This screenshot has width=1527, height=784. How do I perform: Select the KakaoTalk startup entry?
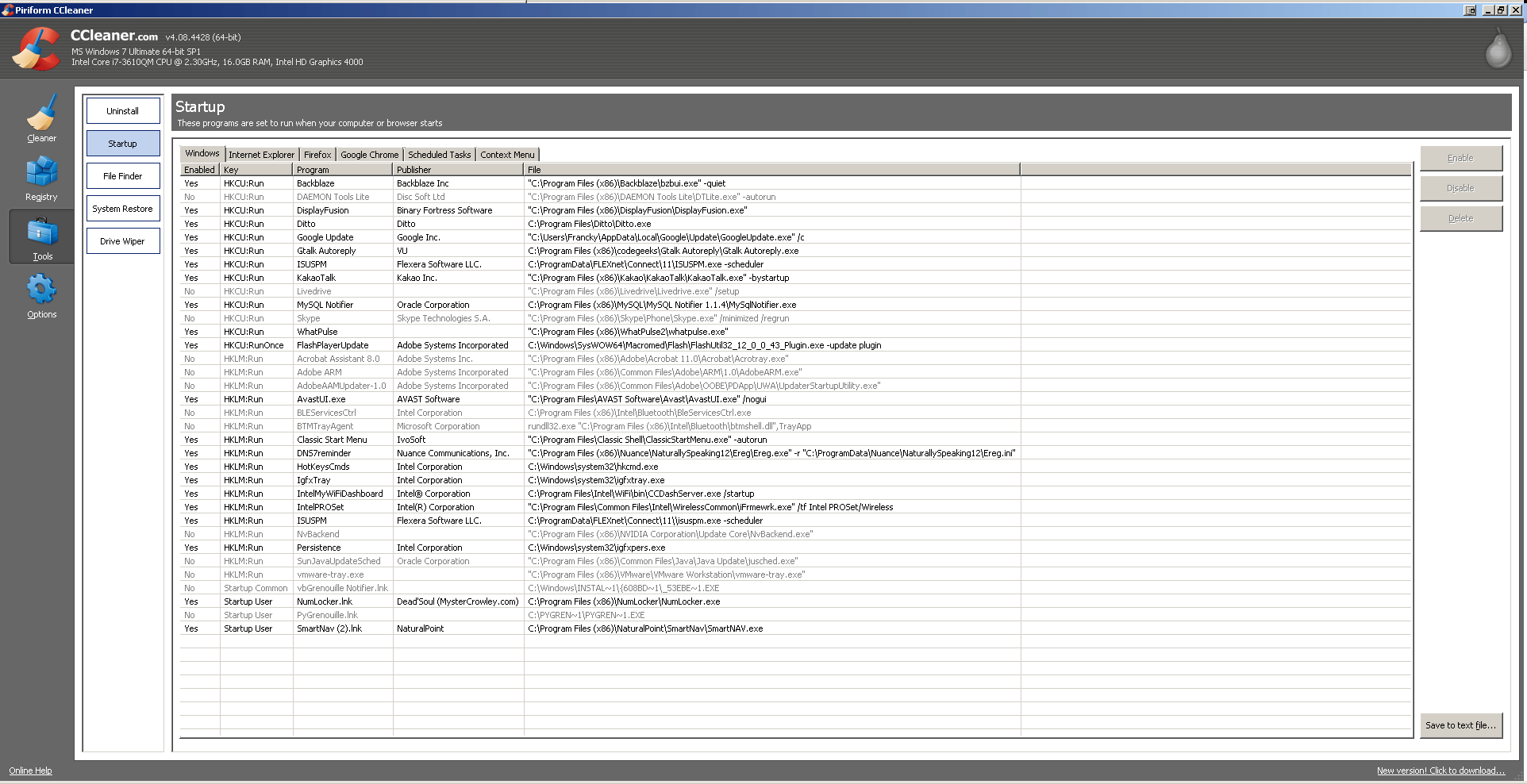pos(795,278)
